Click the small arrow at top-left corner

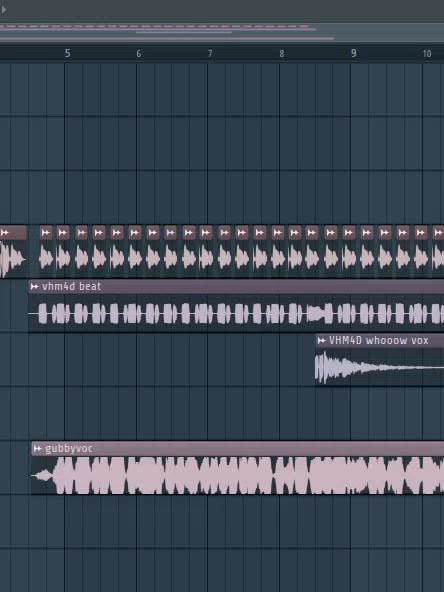click(x=3, y=9)
